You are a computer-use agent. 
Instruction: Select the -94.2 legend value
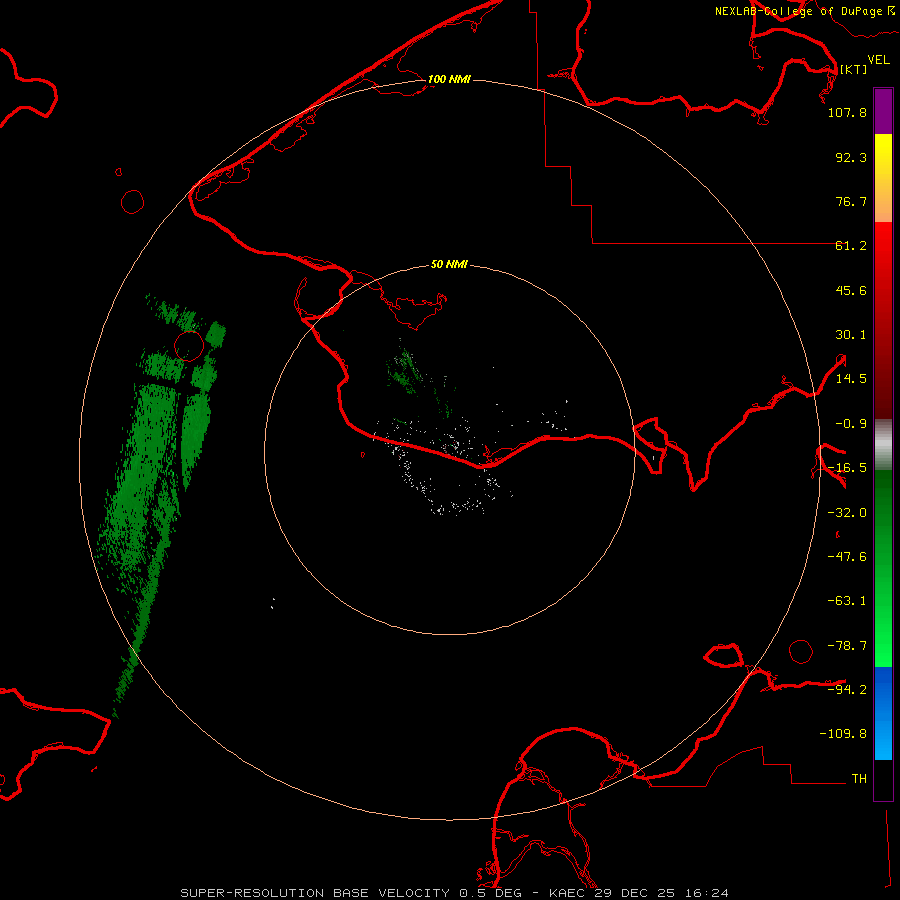tap(847, 689)
